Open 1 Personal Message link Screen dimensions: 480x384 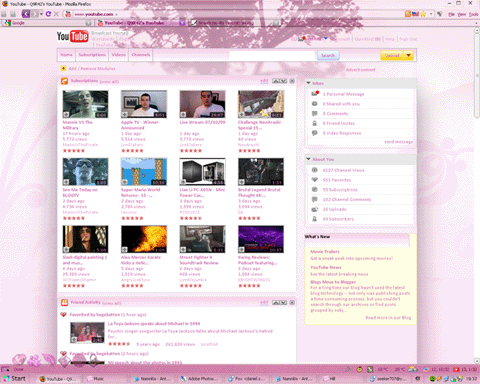point(343,94)
